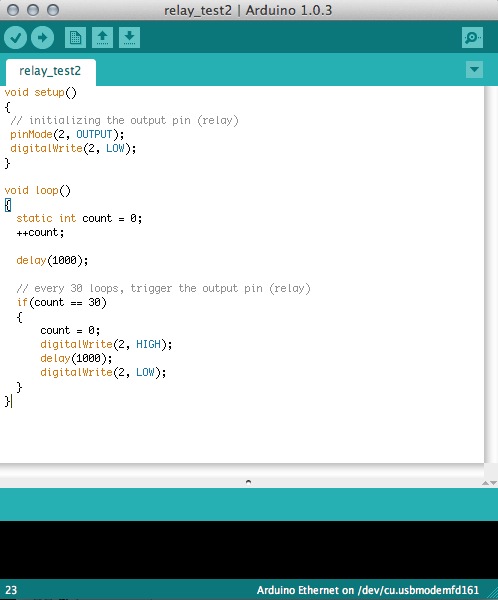Click the console divider collapse handle
498x600 pixels.
coord(248,482)
